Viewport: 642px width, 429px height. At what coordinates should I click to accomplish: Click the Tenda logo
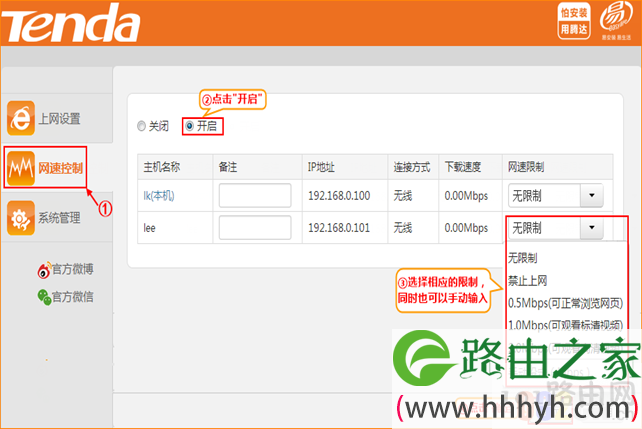click(70, 23)
